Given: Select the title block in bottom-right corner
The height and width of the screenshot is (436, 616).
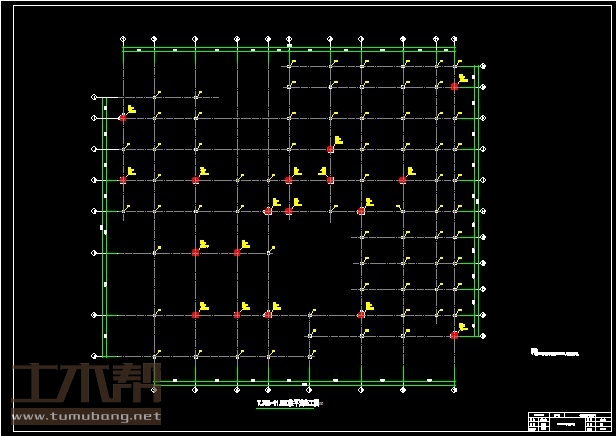Looking at the screenshot, I should tap(568, 418).
